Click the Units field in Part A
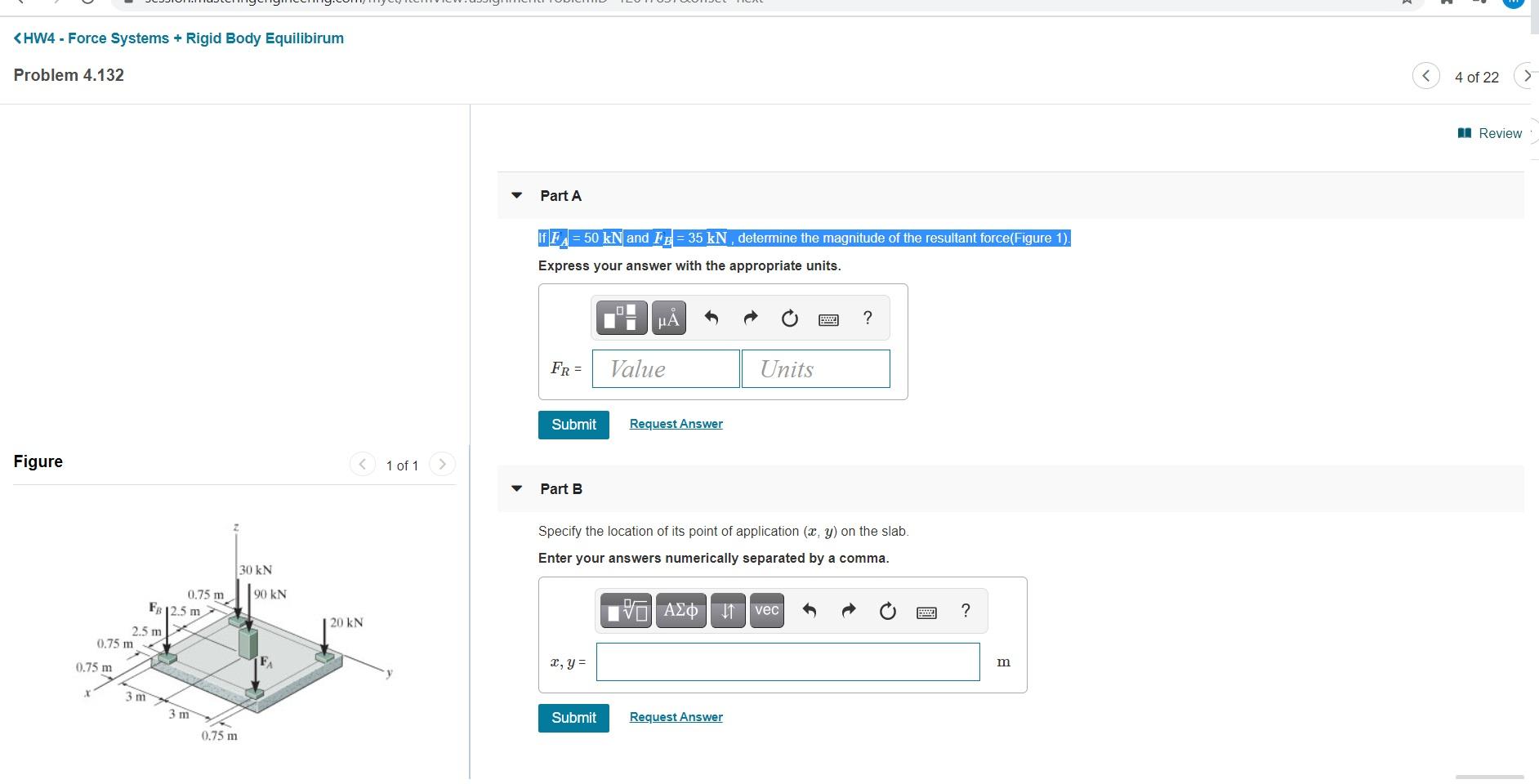This screenshot has width=1539, height=784. 814,368
